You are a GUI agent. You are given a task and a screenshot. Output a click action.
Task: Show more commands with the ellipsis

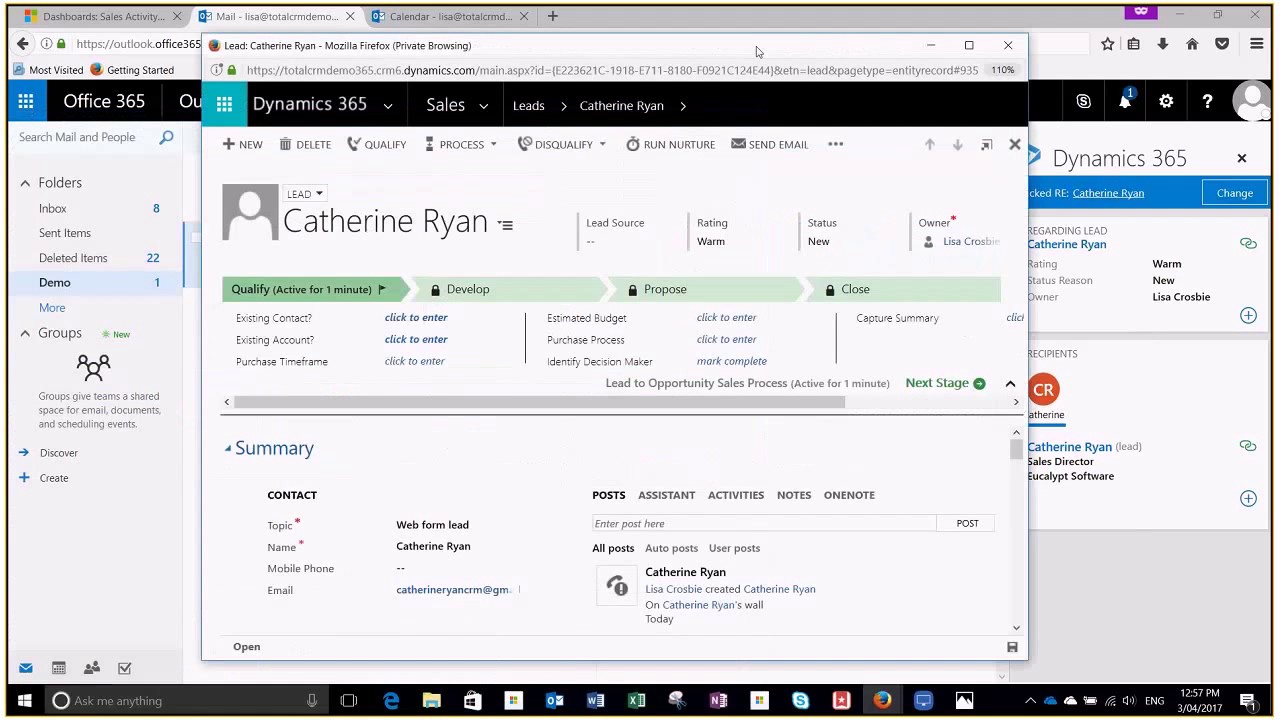click(836, 144)
